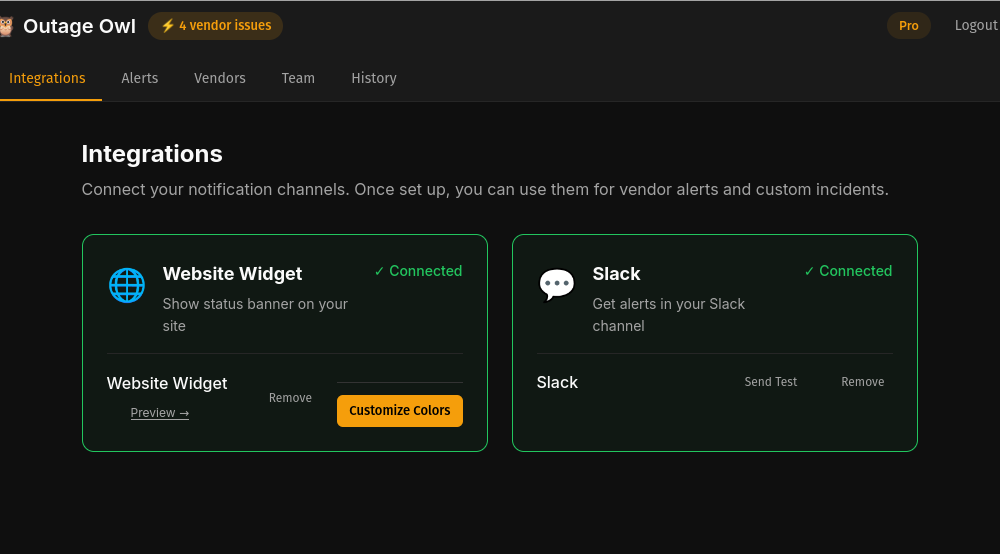Image resolution: width=1000 pixels, height=554 pixels.
Task: Log out using the Logout link
Action: coord(975,26)
